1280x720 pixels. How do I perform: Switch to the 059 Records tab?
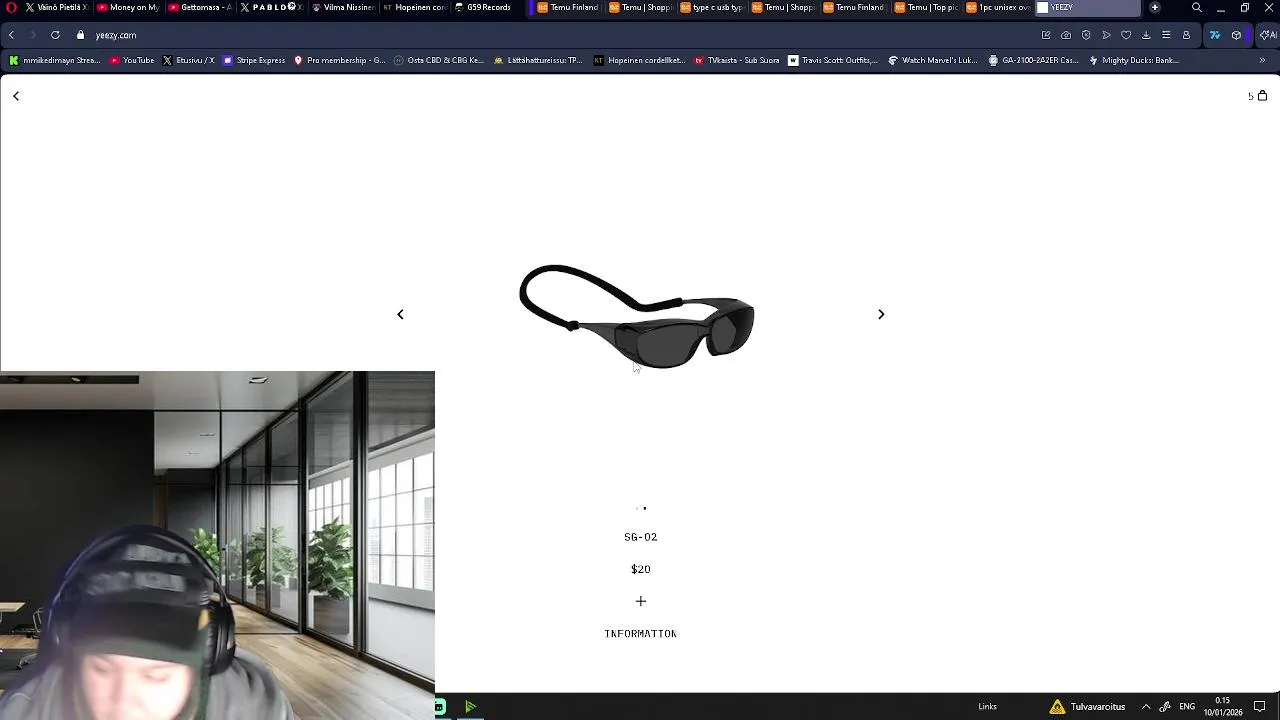pyautogui.click(x=485, y=7)
